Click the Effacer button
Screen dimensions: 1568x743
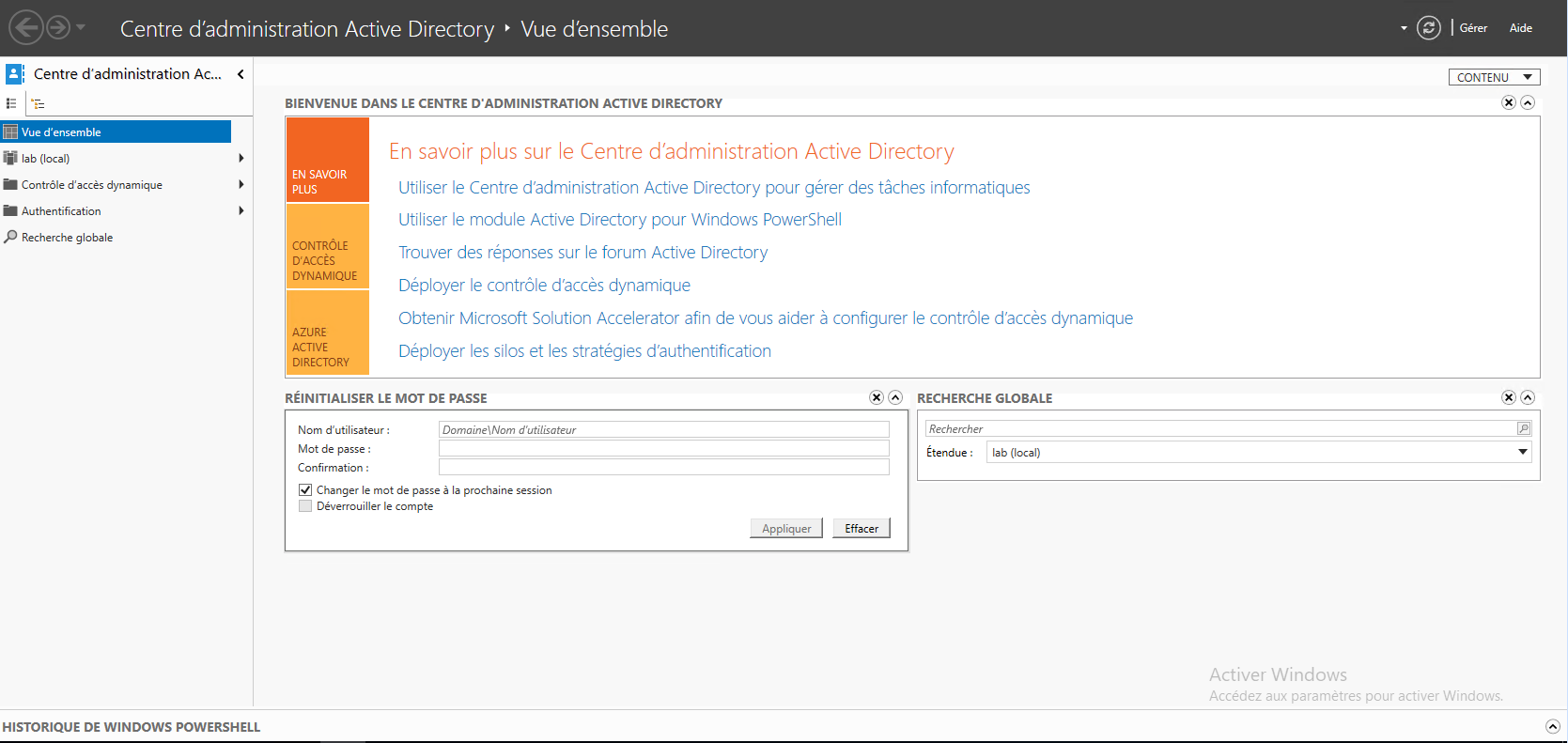[862, 528]
